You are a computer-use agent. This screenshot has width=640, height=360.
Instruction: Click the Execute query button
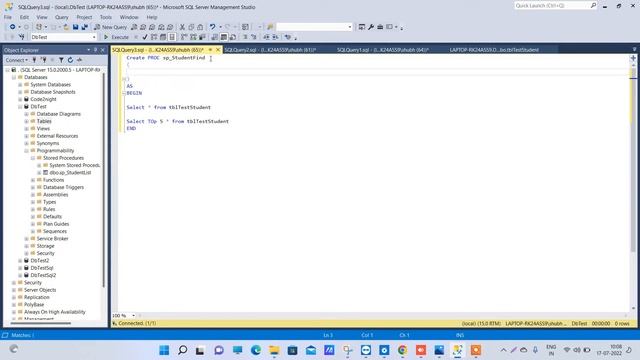click(117, 37)
